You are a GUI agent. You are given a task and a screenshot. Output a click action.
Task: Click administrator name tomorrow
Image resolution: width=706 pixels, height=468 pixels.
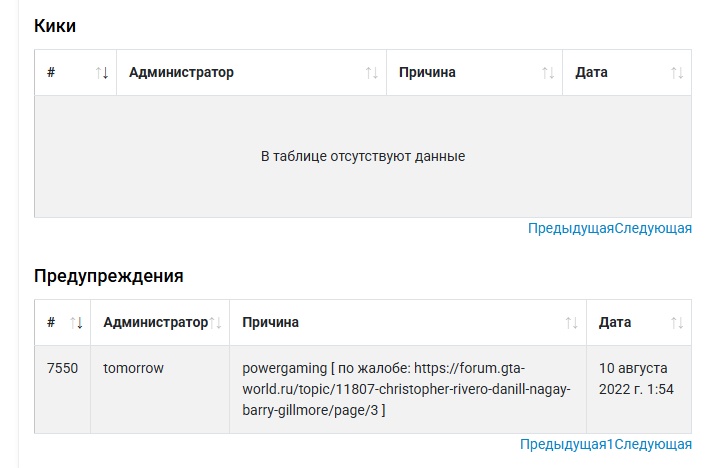[133, 368]
